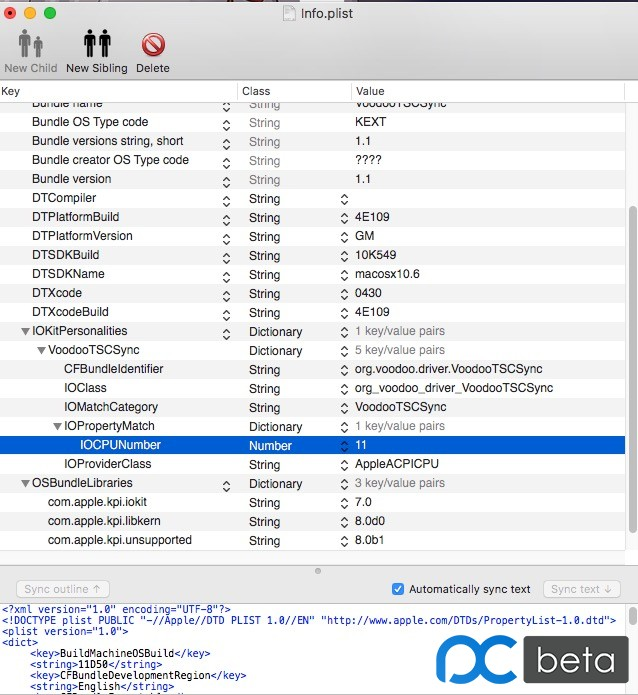Open key stepper for Bundle version row
This screenshot has width=638, height=695.
(226, 182)
